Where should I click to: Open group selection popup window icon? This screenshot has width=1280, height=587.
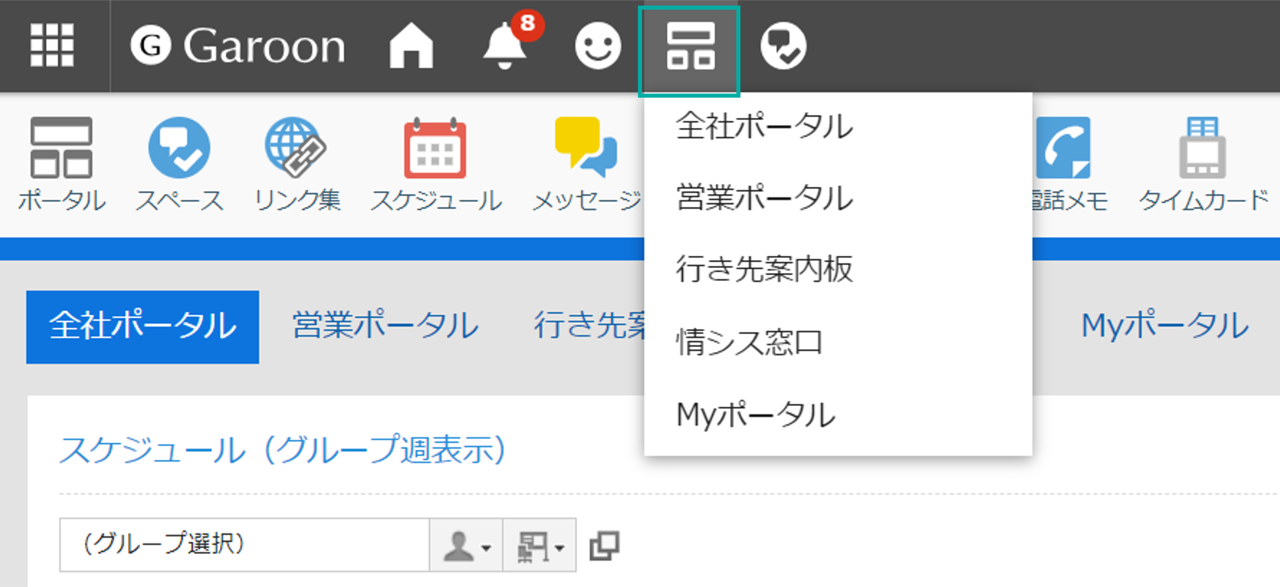coord(604,545)
